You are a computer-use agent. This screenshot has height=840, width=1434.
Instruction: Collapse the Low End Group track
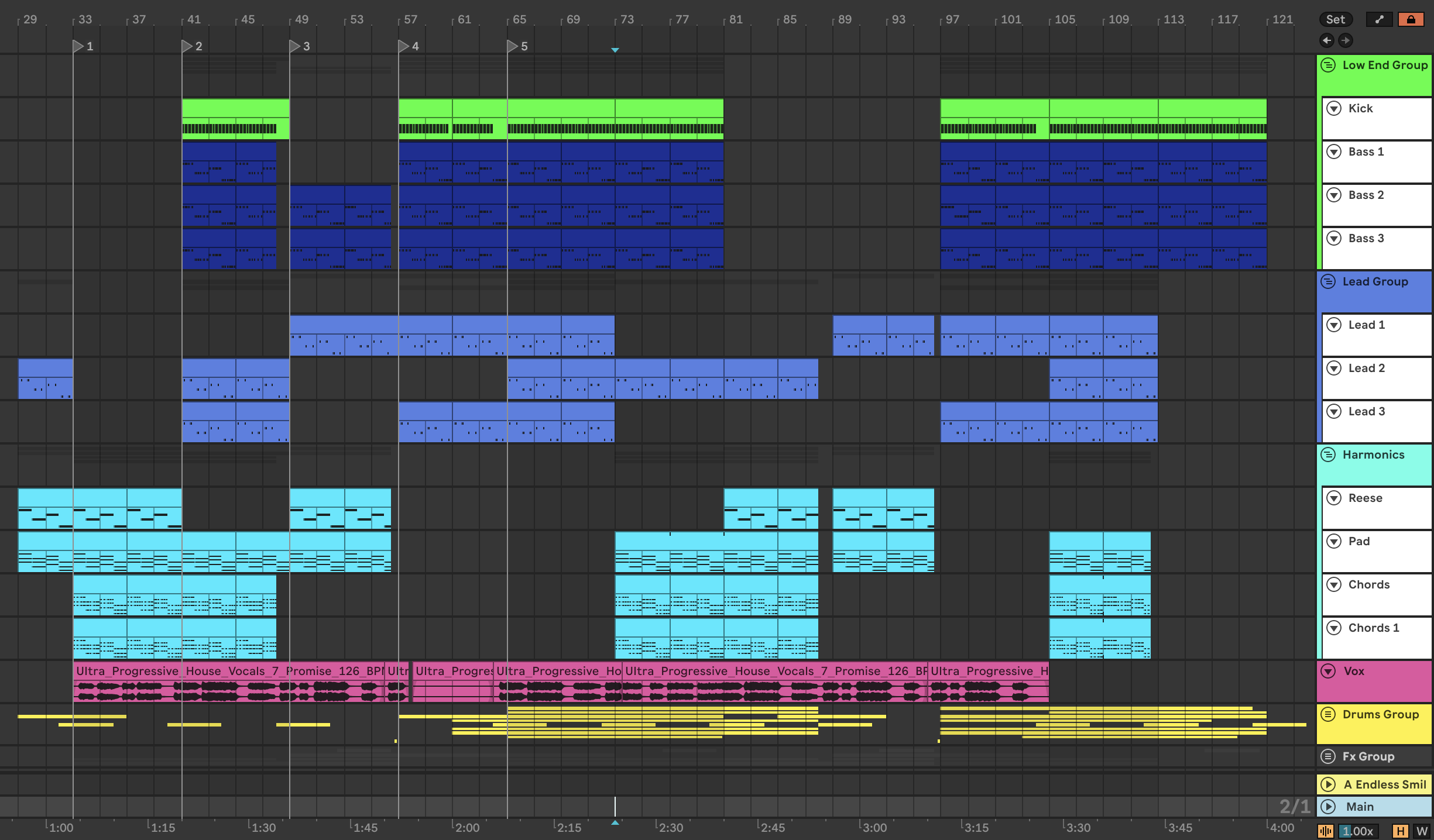1329,65
